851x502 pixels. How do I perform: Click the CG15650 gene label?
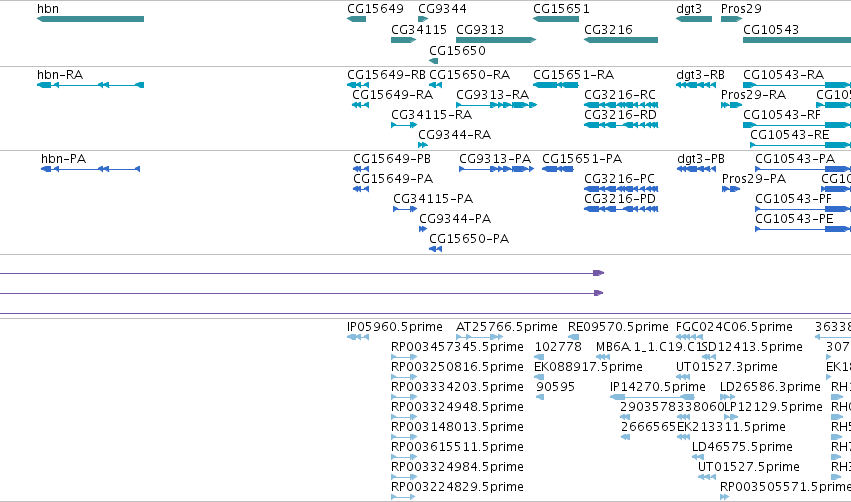(x=457, y=50)
